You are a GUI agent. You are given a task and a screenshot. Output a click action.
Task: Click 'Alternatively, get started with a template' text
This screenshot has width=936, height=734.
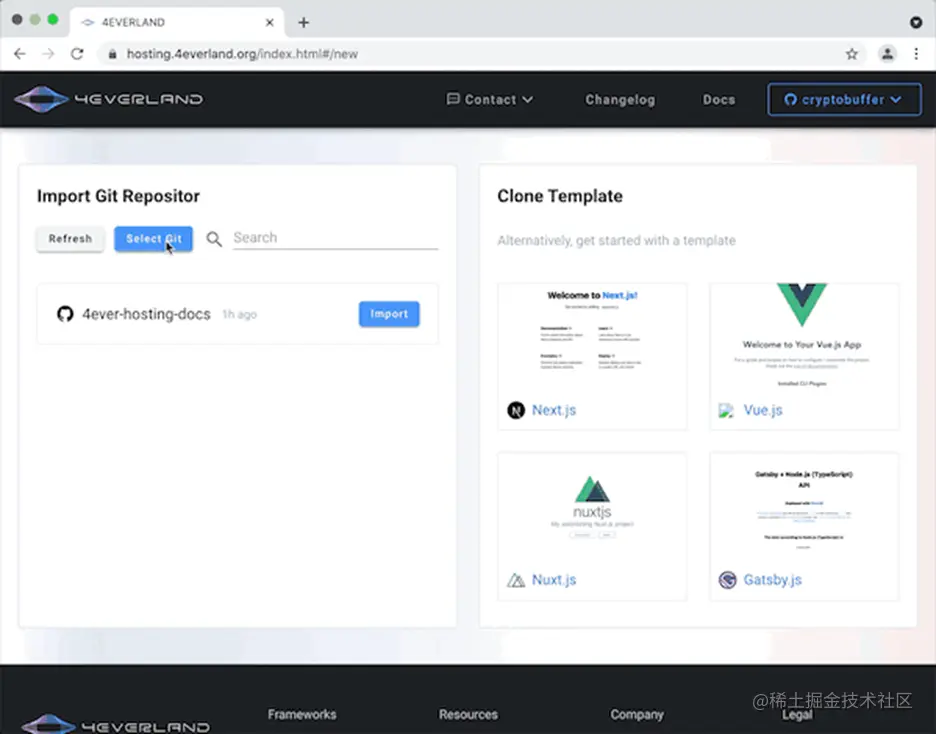(616, 240)
